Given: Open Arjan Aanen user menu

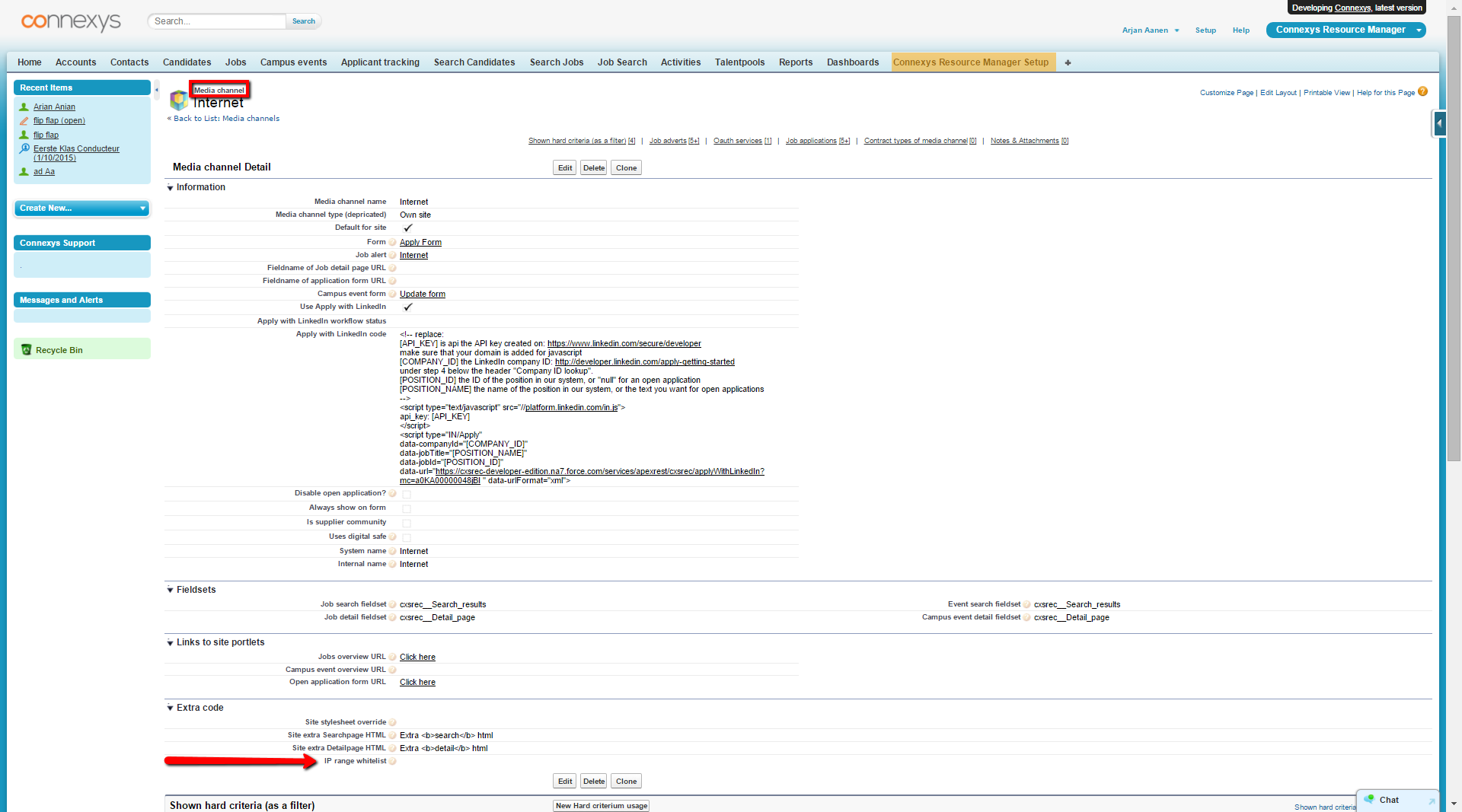Looking at the screenshot, I should click(x=1151, y=30).
